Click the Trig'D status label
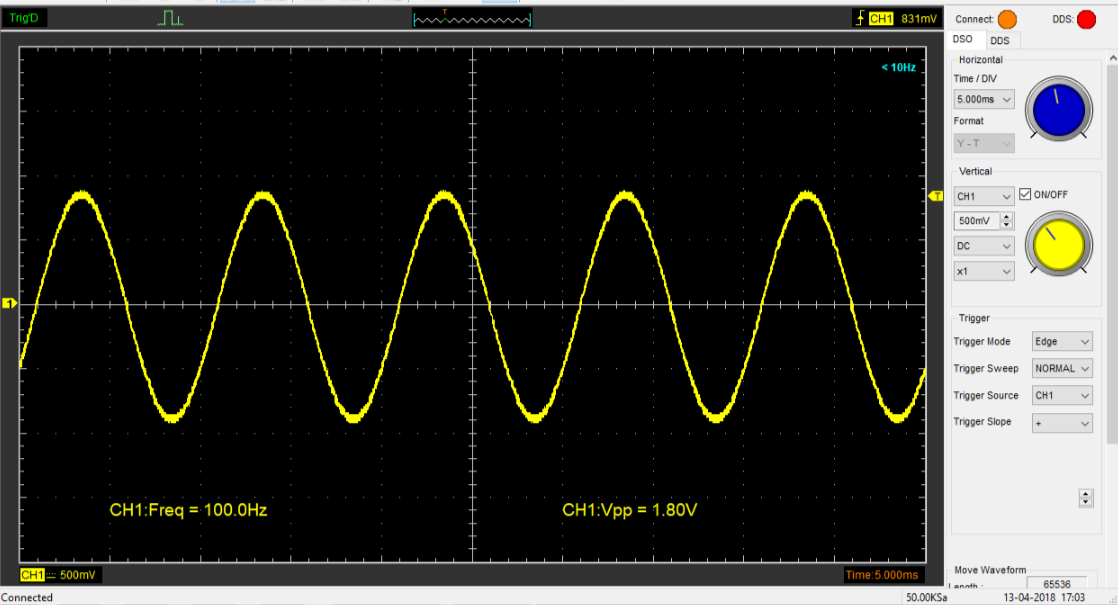Image resolution: width=1118 pixels, height=605 pixels. coord(24,18)
